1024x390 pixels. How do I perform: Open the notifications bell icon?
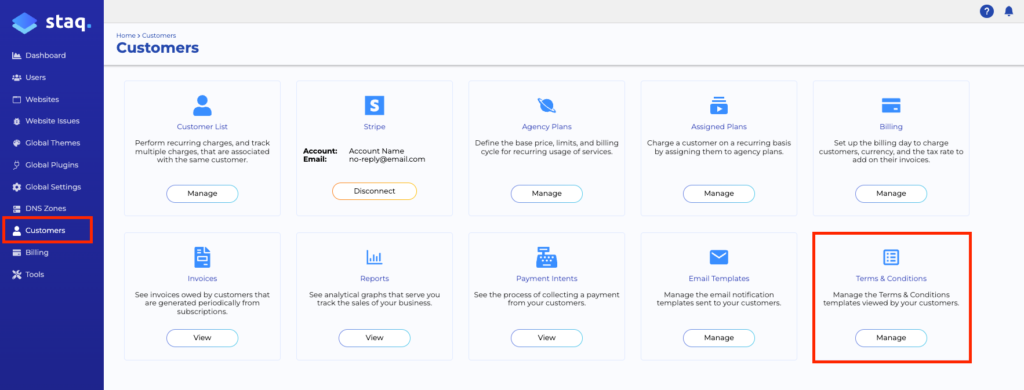click(1009, 11)
